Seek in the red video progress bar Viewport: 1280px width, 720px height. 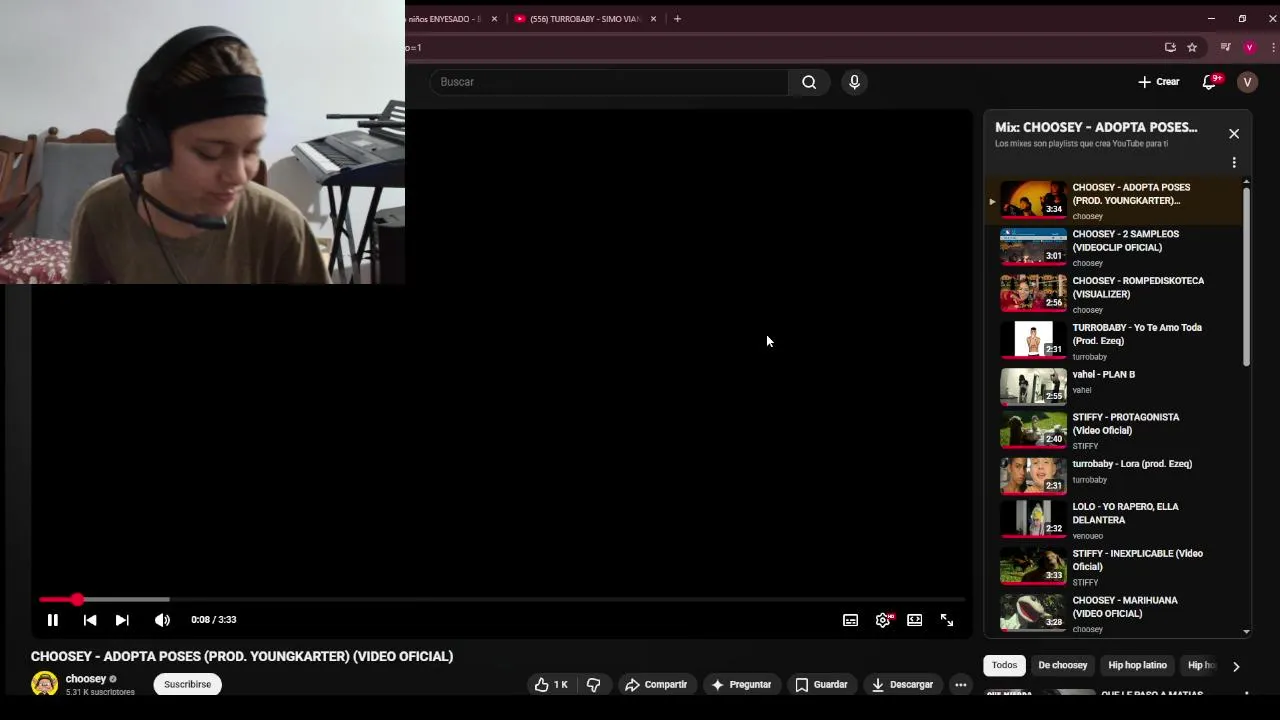pyautogui.click(x=502, y=600)
